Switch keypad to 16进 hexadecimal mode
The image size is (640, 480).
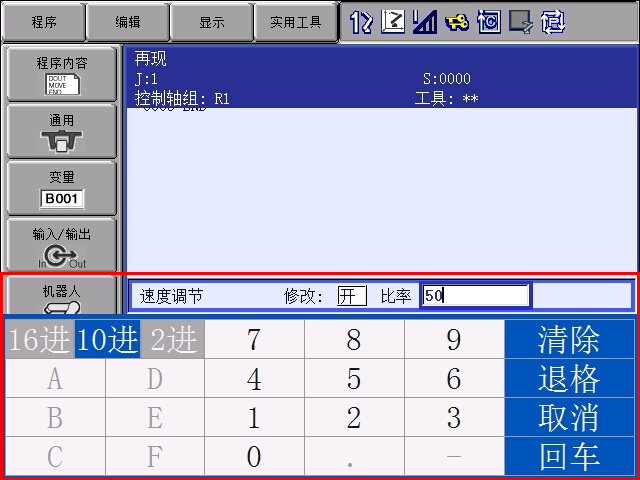[x=40, y=339]
